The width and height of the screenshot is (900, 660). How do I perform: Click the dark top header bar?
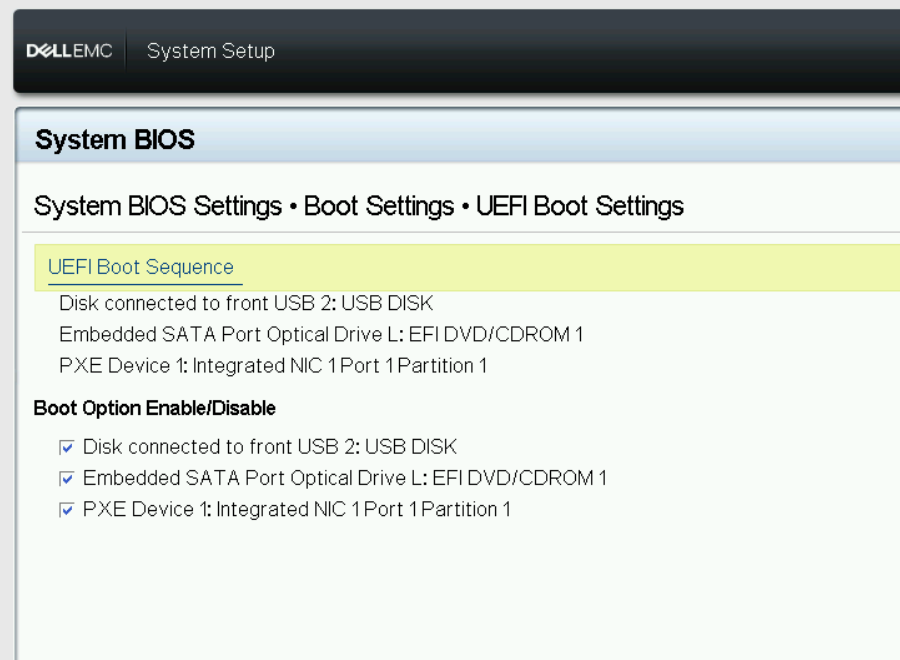pos(574,51)
